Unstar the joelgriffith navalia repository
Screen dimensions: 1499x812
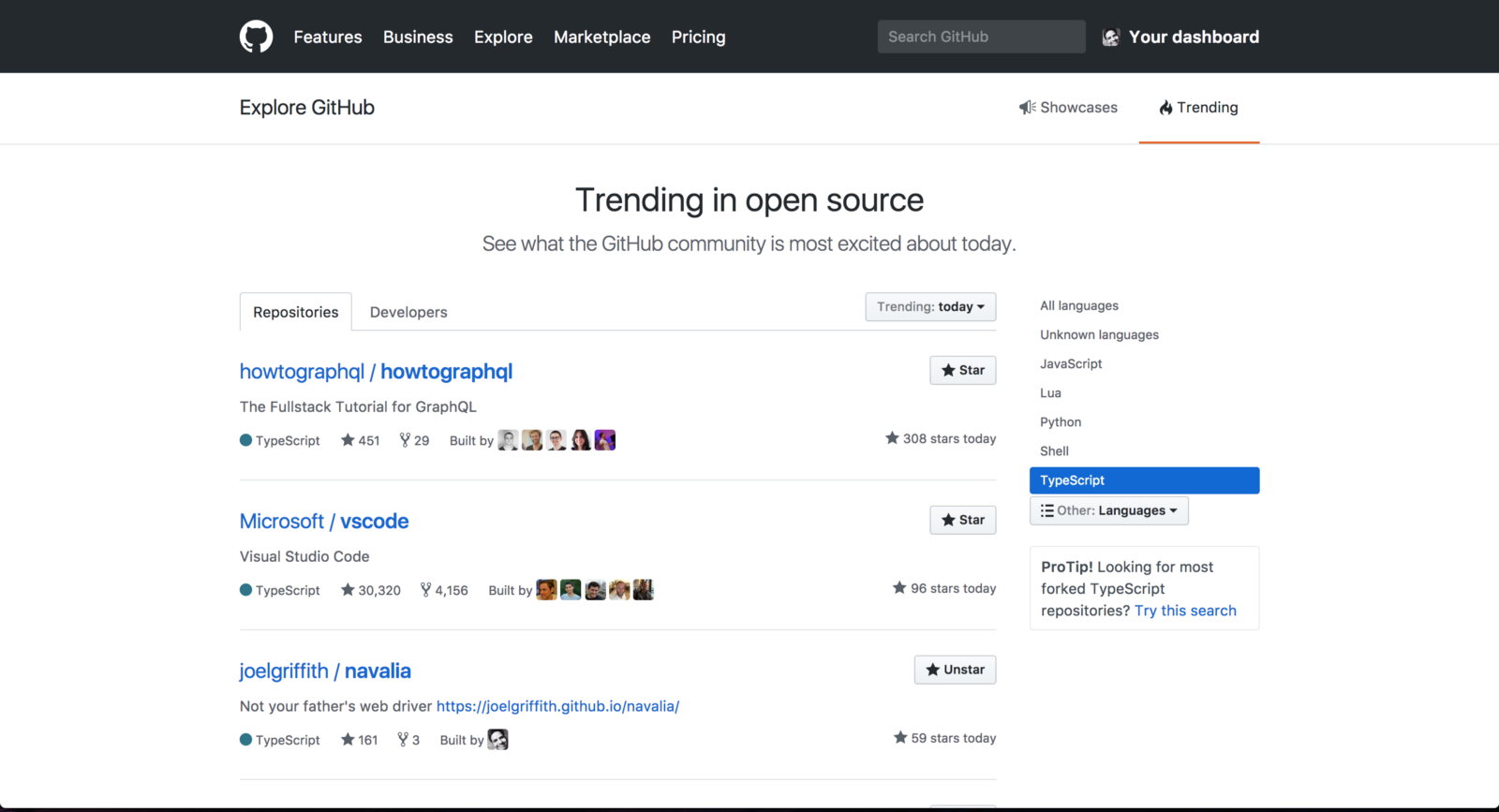[955, 670]
